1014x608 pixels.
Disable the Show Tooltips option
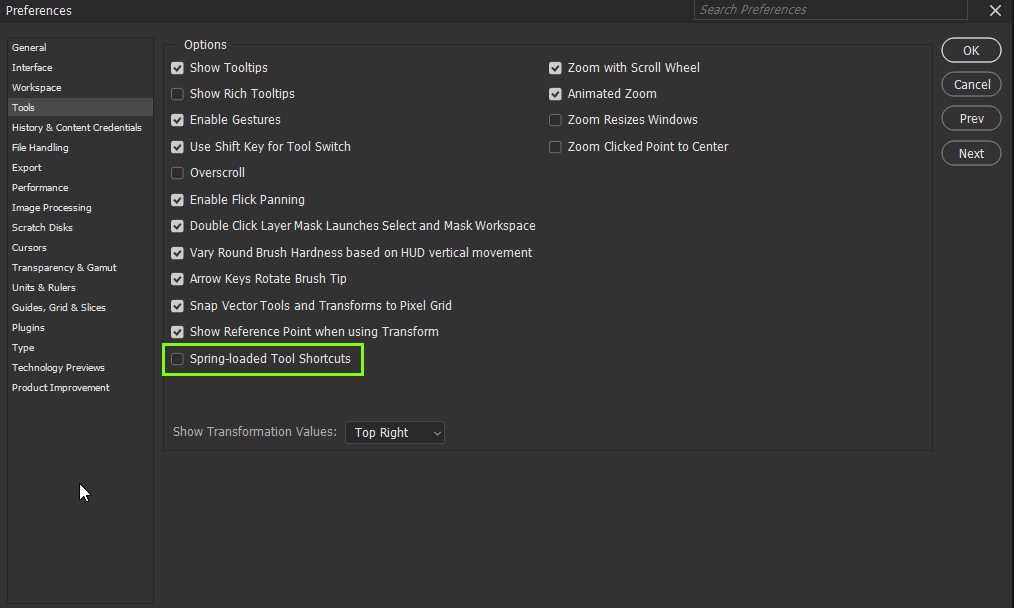tap(177, 68)
